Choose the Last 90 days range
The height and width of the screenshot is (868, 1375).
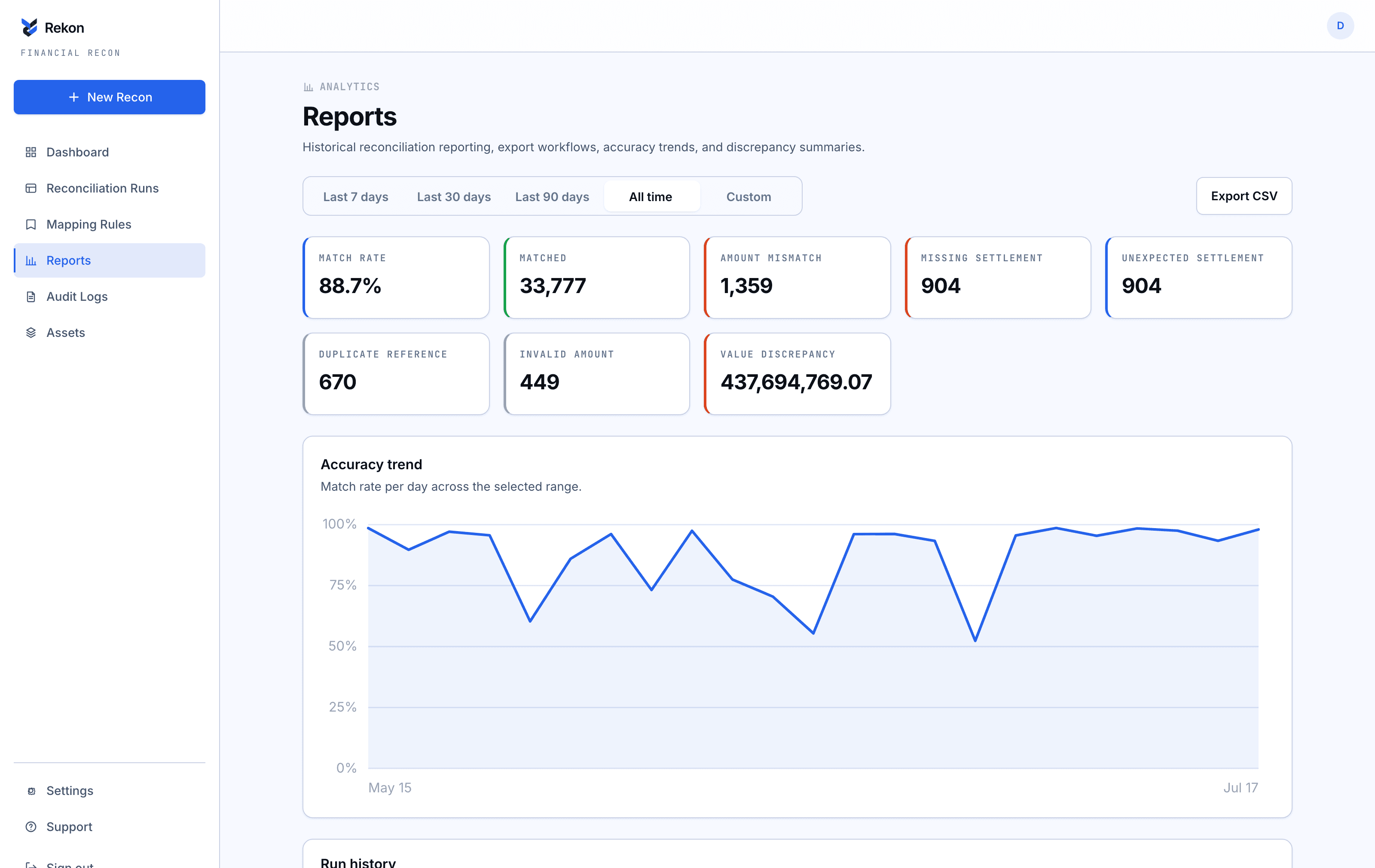click(x=552, y=196)
